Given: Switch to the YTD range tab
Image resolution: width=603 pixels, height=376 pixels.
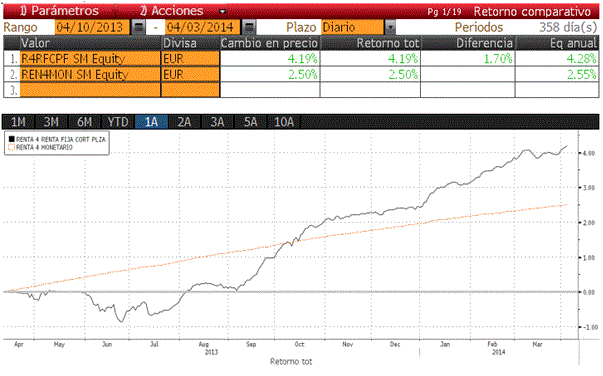Looking at the screenshot, I should point(118,122).
